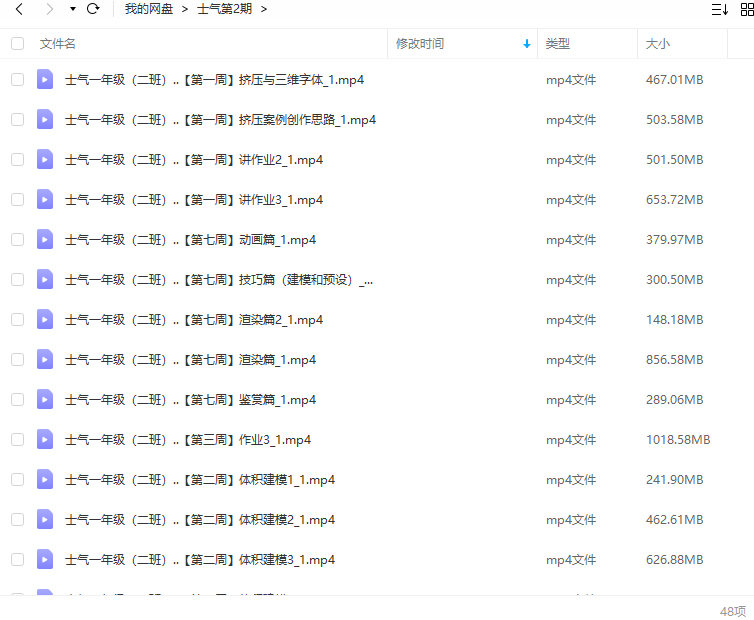
Task: Click the forward navigation arrow
Action: 49,9
